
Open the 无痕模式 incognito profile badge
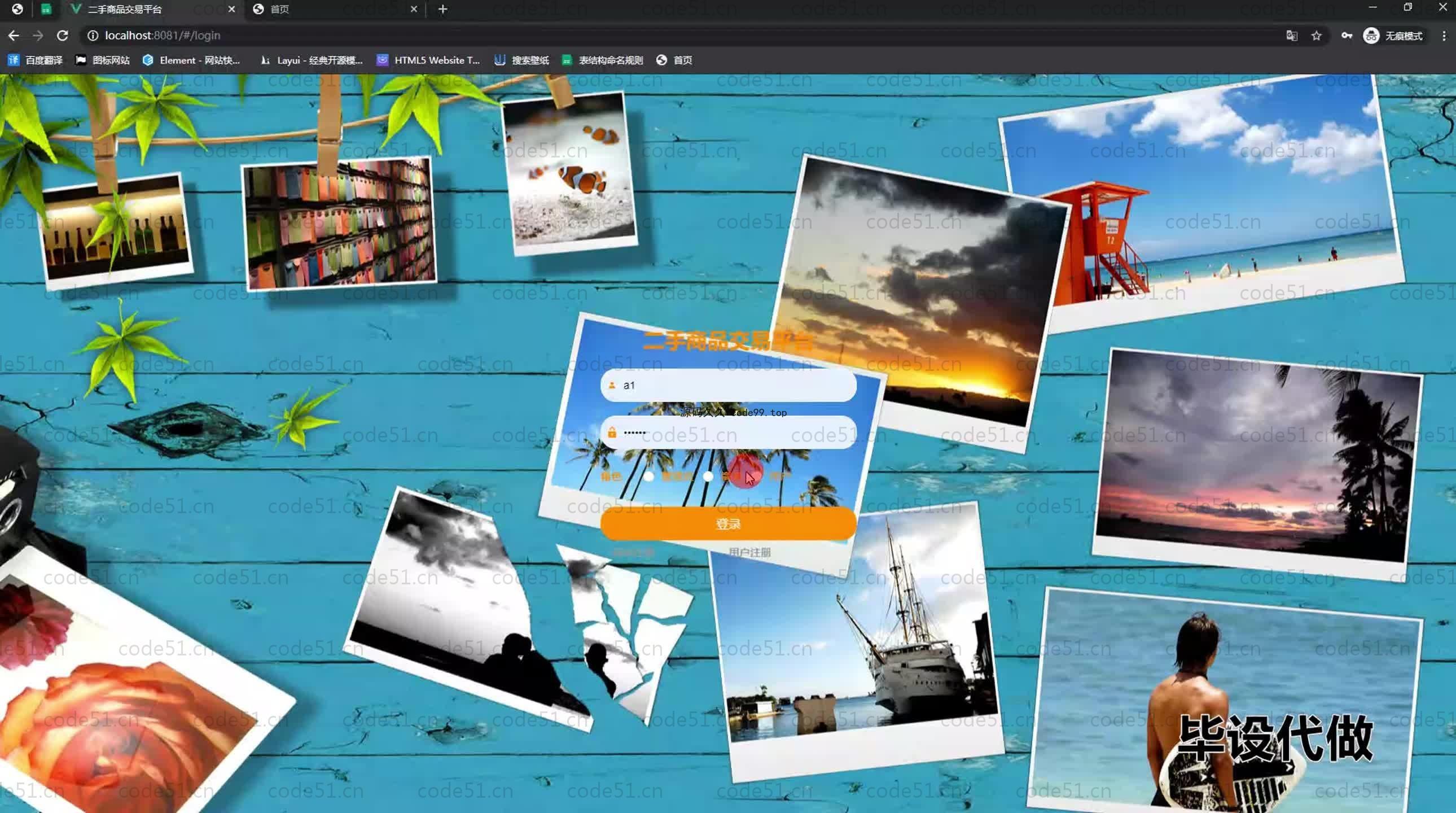[x=1393, y=36]
